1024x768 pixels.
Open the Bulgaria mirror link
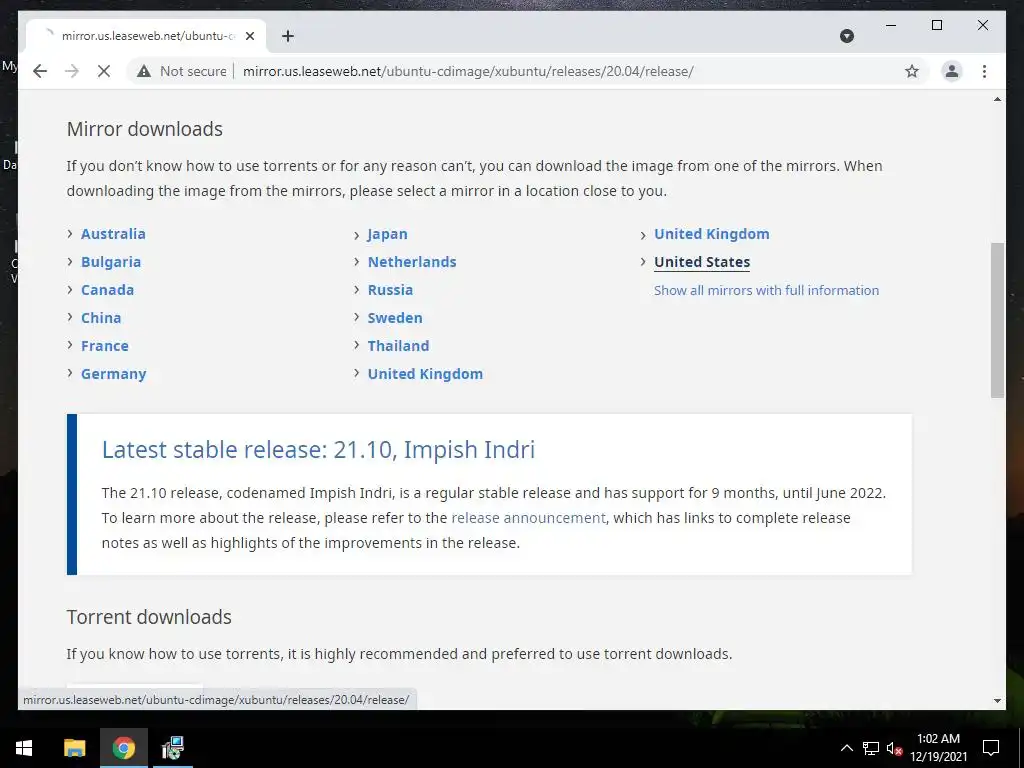[x=111, y=262]
